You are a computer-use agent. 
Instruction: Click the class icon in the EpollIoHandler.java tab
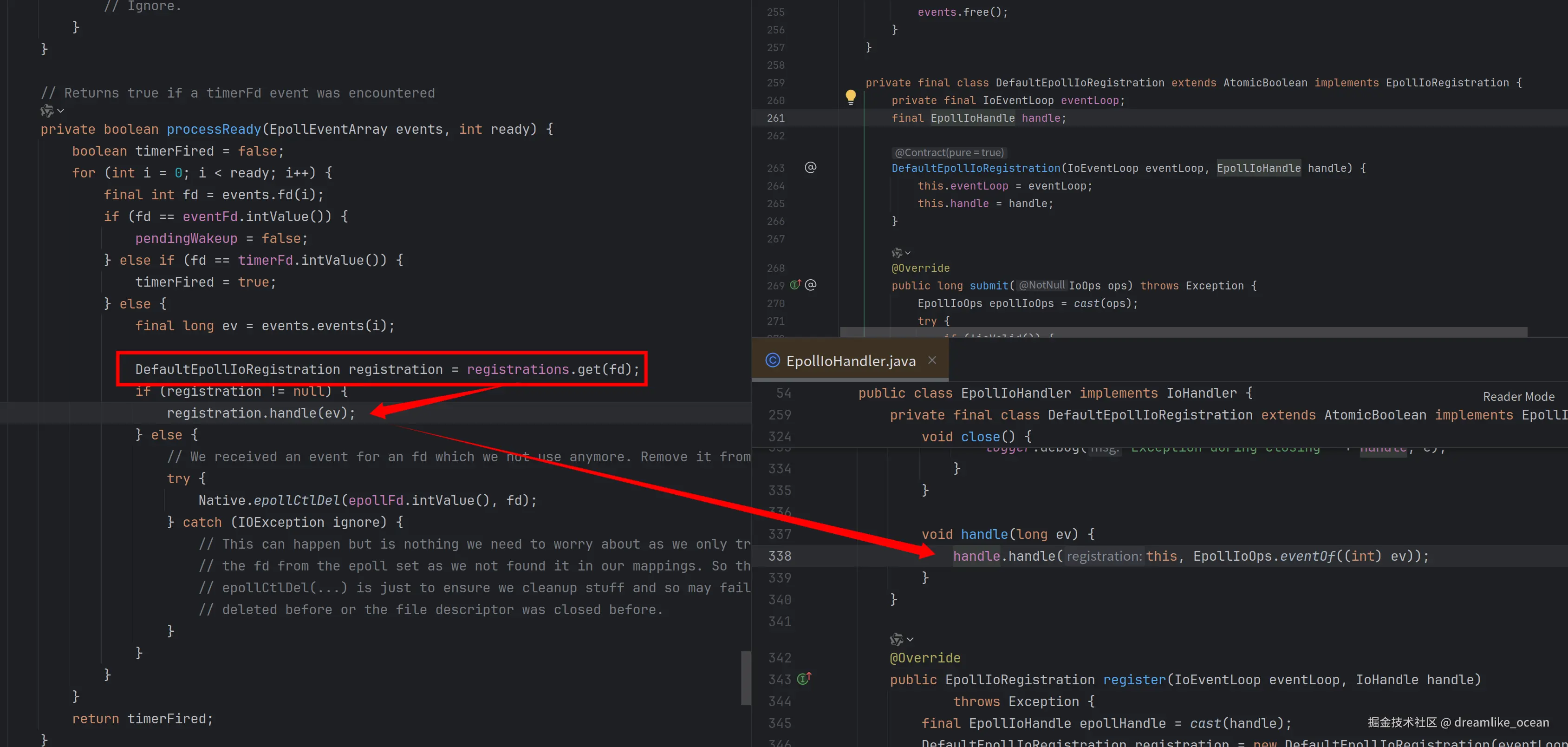pyautogui.click(x=773, y=360)
